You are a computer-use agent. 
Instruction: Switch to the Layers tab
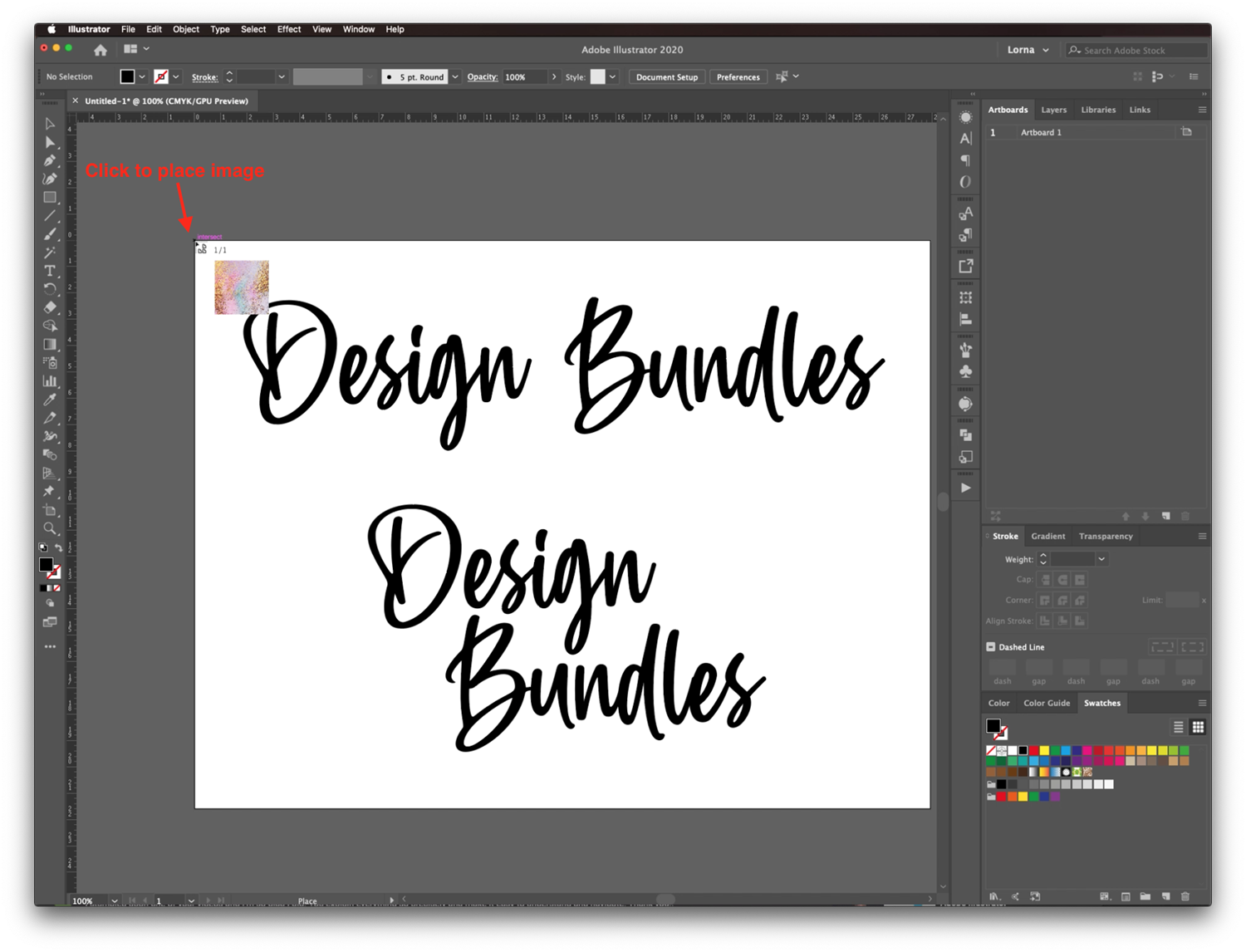click(x=1053, y=110)
